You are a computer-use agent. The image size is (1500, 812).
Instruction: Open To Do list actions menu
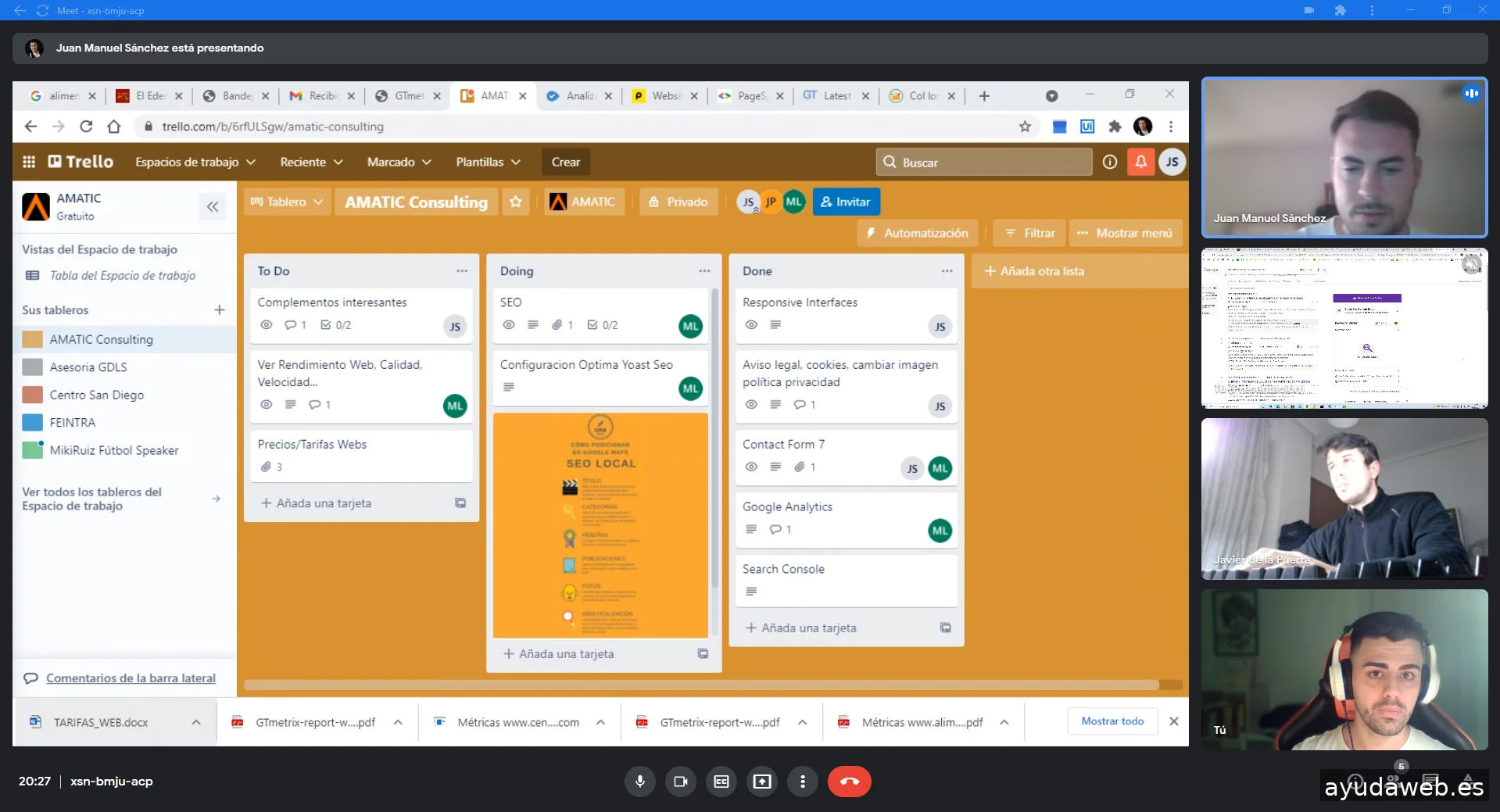[462, 271]
